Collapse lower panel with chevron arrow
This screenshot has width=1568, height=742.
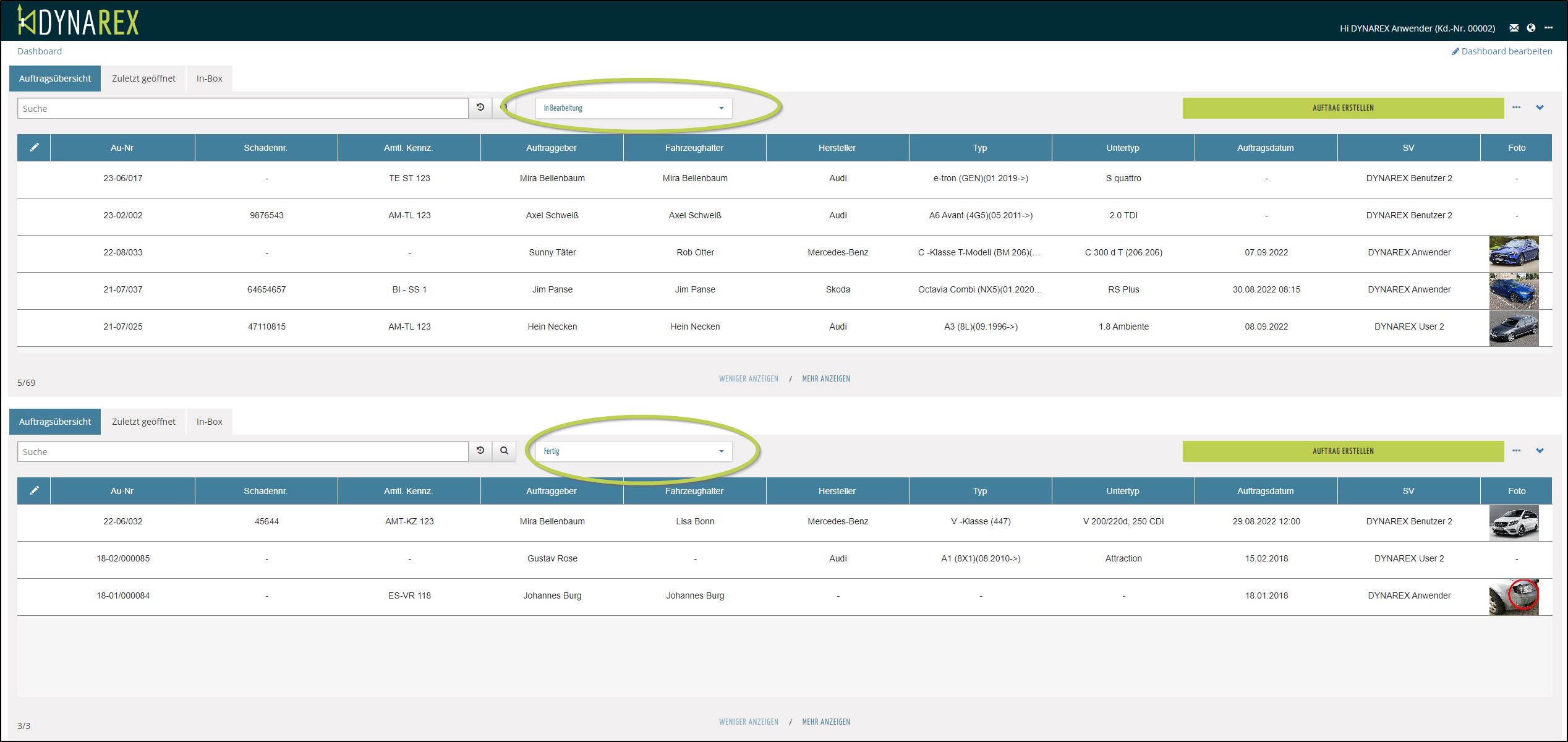(1540, 451)
